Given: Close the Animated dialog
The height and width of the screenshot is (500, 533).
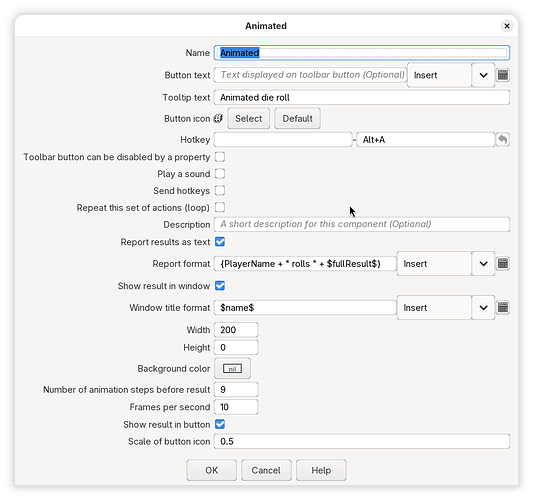Looking at the screenshot, I should coord(507,26).
